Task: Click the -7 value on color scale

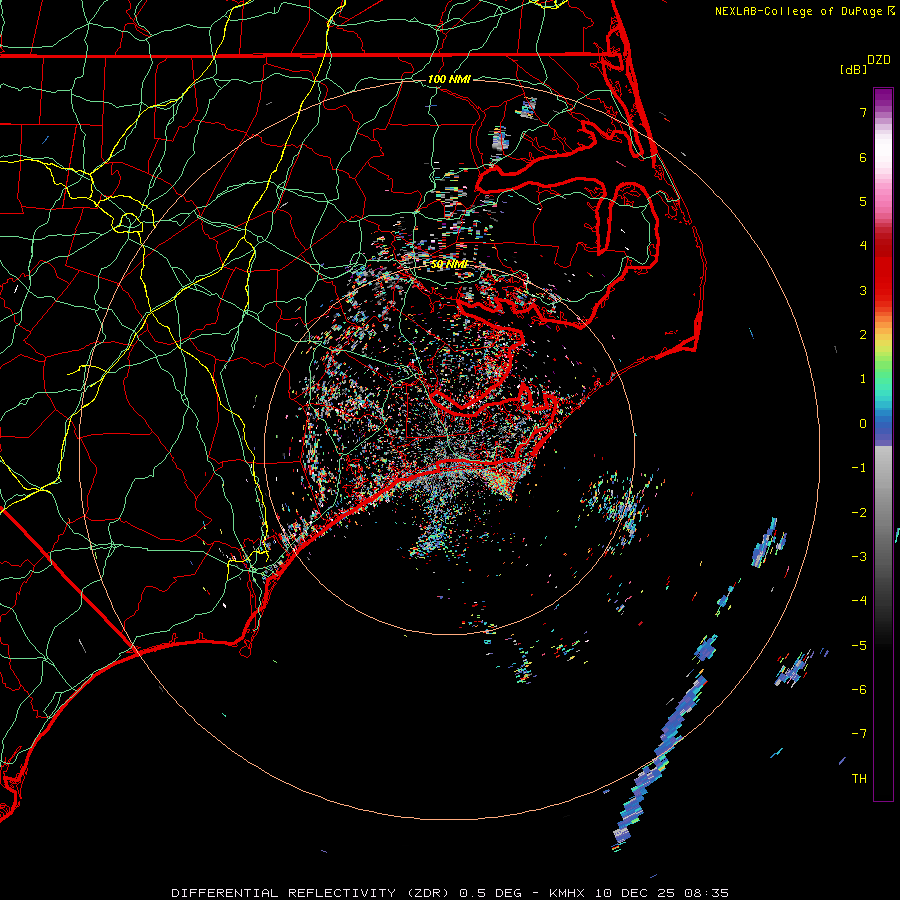Action: (859, 734)
